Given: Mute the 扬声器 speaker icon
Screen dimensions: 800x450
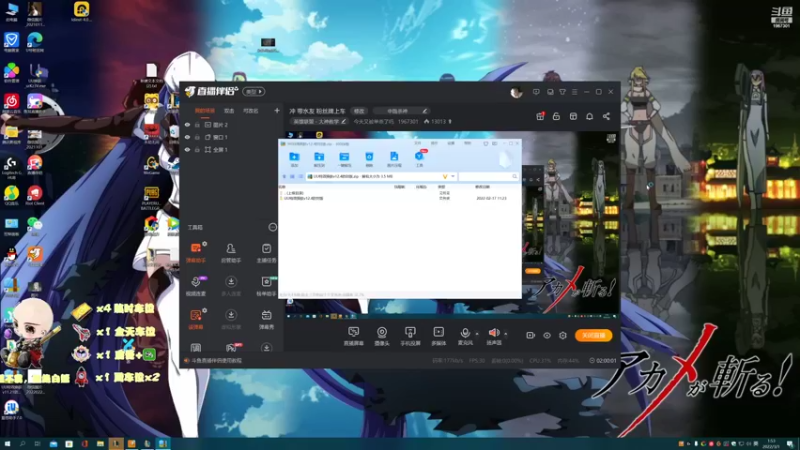Looking at the screenshot, I should point(493,333).
